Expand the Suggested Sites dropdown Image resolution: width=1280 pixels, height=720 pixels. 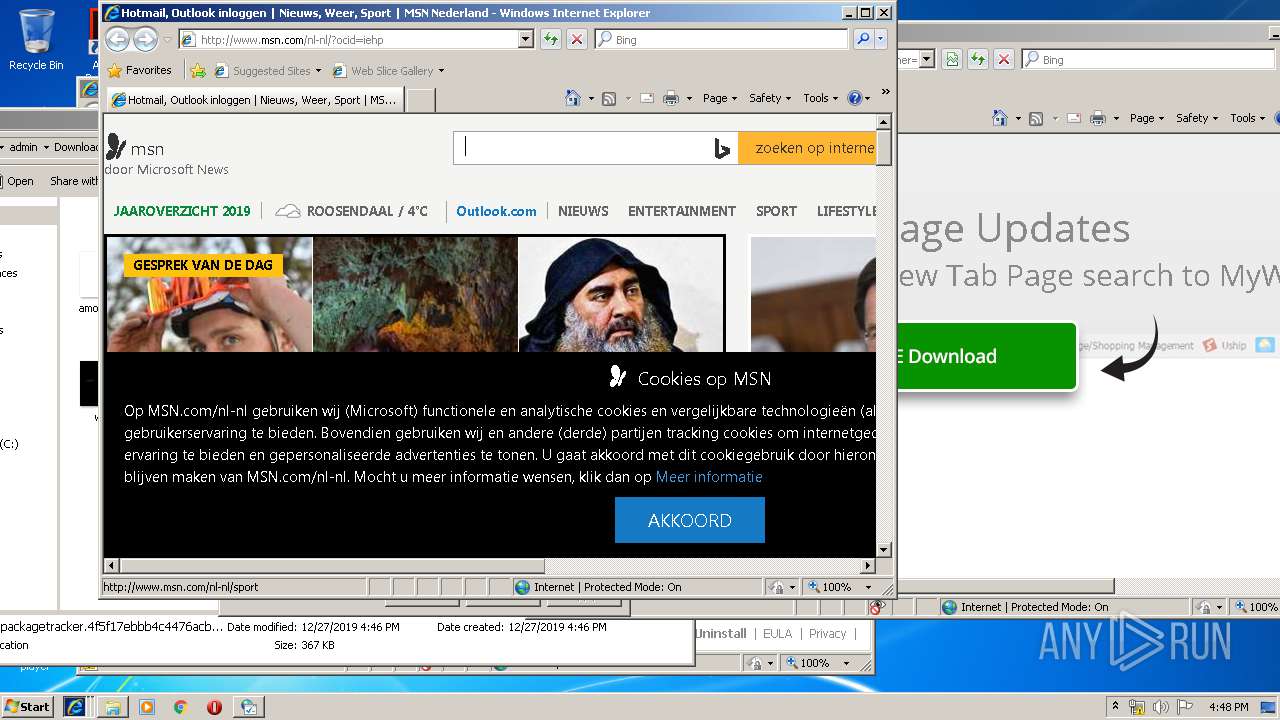(x=318, y=71)
